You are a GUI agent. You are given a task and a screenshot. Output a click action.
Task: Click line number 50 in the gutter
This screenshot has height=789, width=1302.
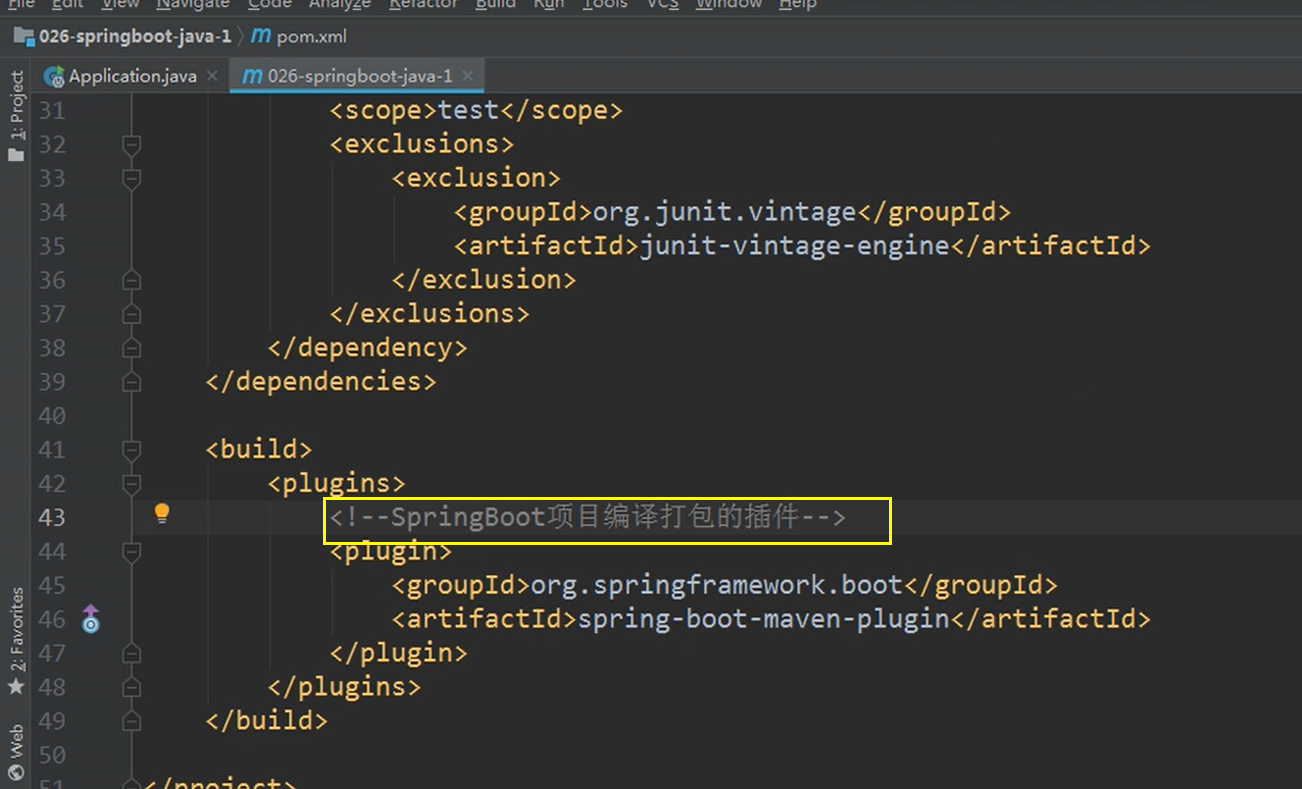pos(52,754)
